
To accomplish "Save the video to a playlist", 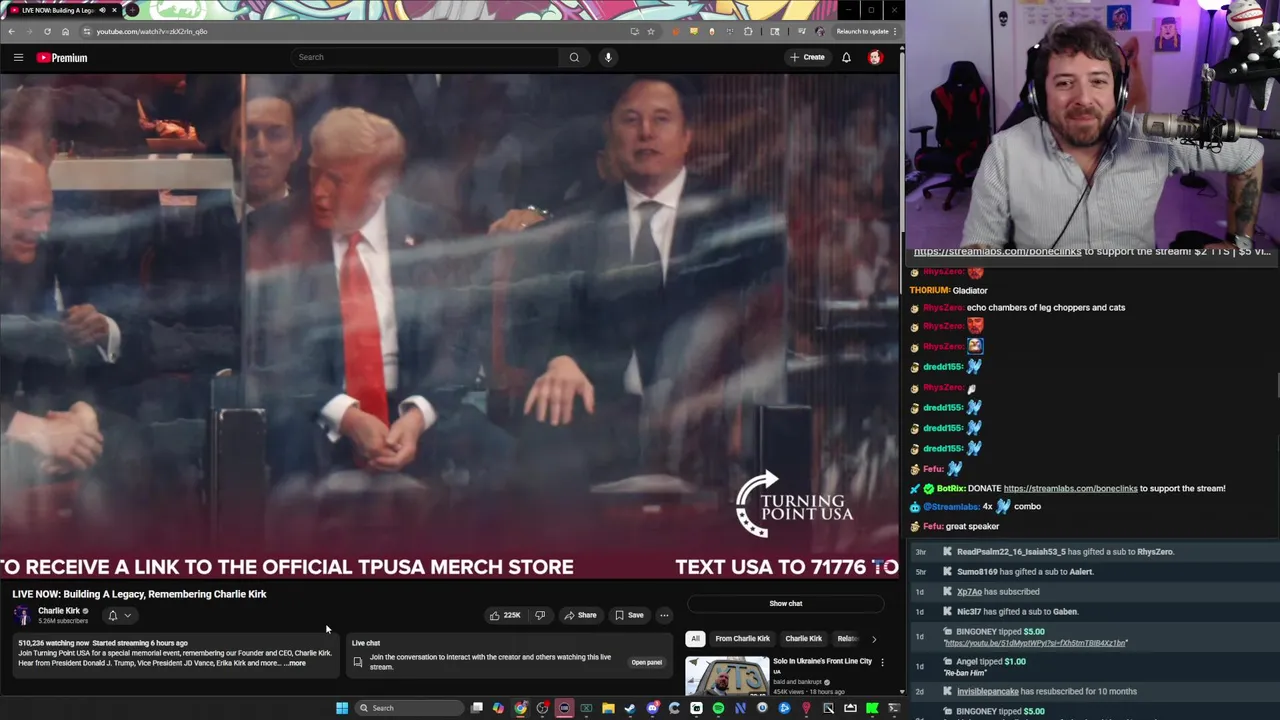I will click(629, 615).
